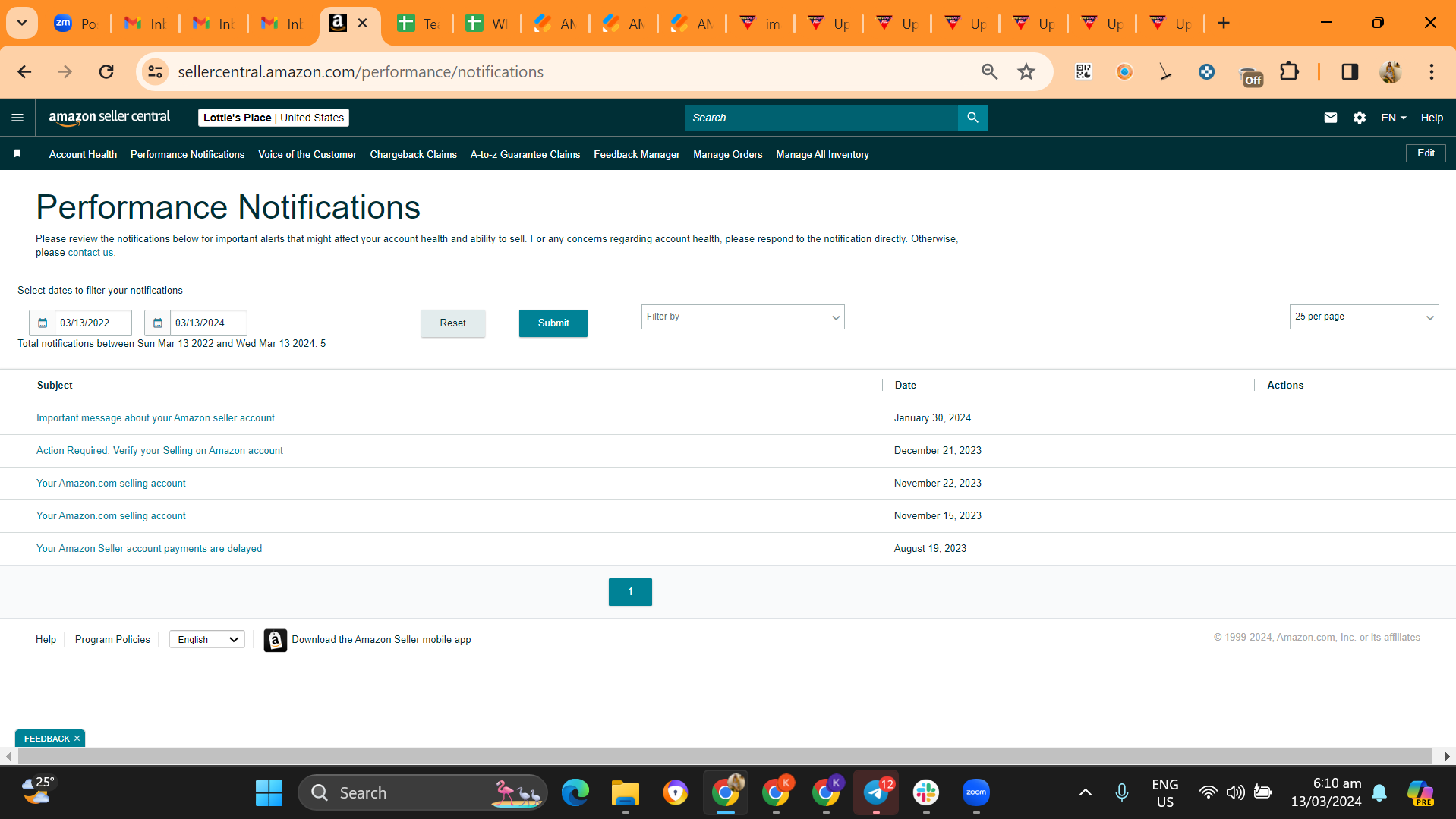This screenshot has height=819, width=1456.
Task: Open Manage All Inventory
Action: [x=822, y=155]
